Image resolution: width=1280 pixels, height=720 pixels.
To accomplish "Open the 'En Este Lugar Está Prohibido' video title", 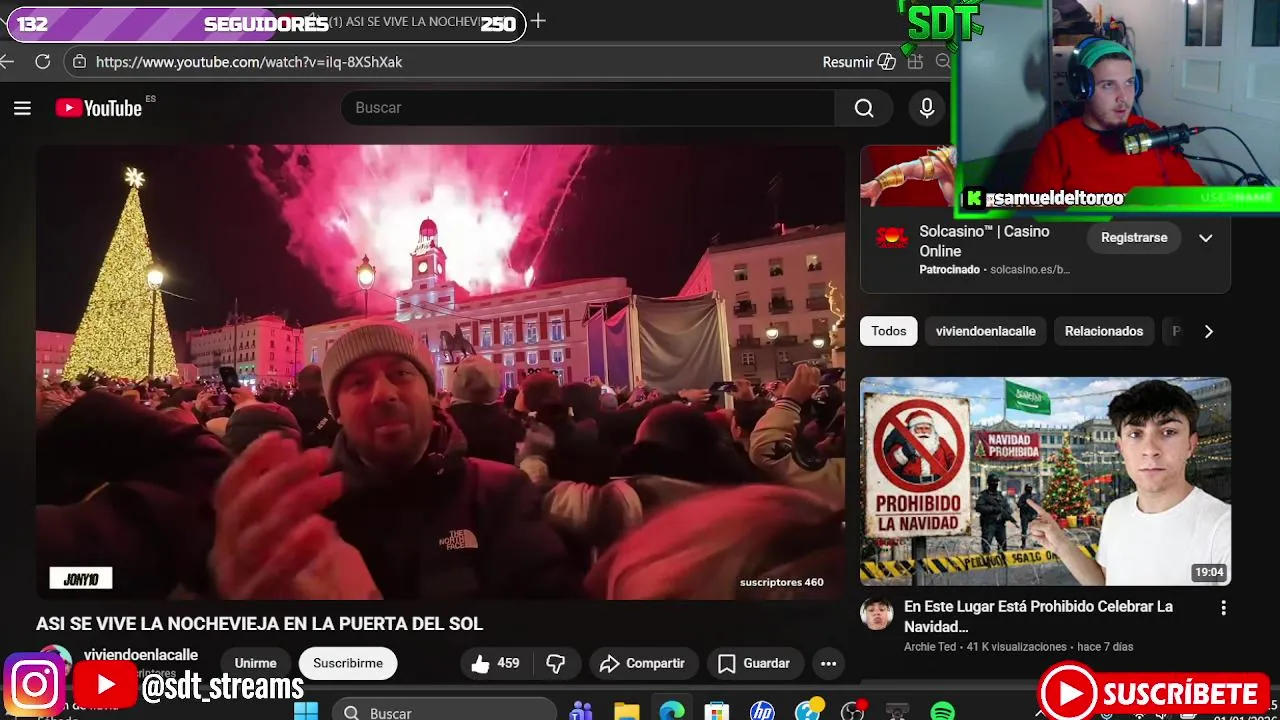I will [1038, 616].
